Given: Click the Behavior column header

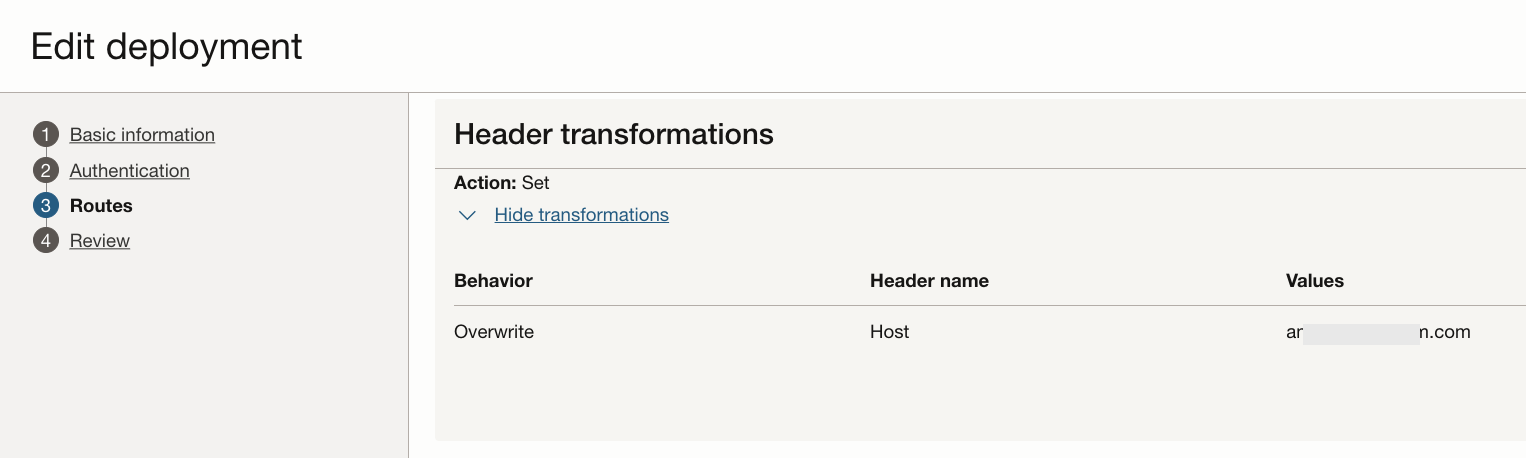Looking at the screenshot, I should 493,281.
